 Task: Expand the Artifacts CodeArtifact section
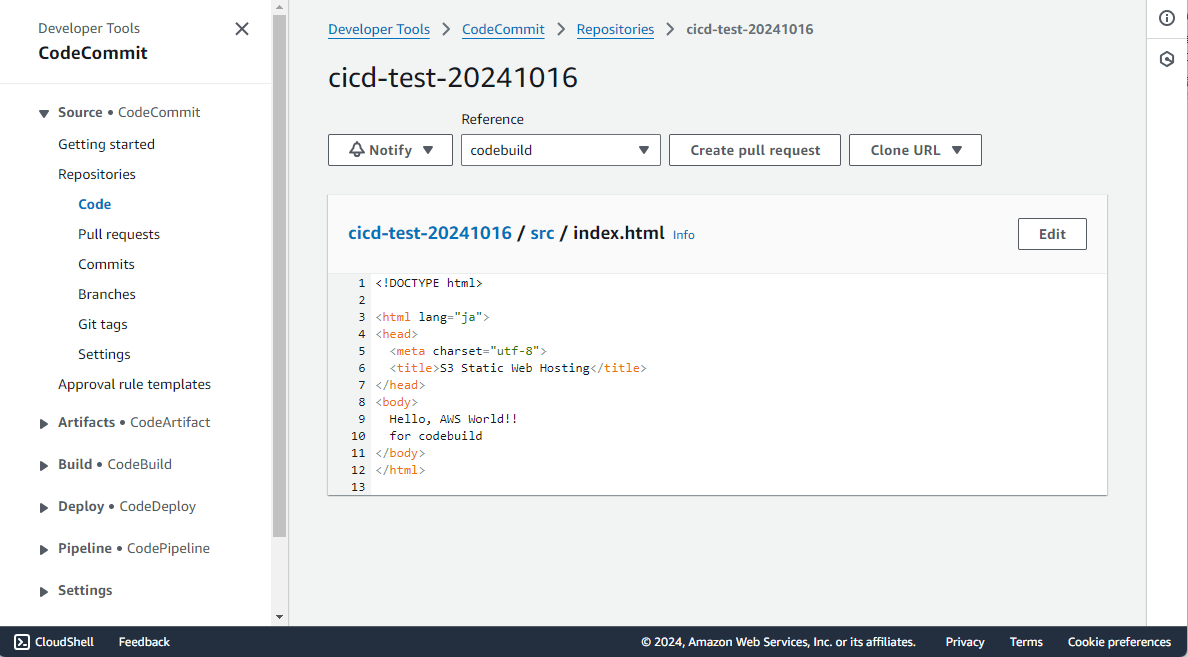click(44, 423)
